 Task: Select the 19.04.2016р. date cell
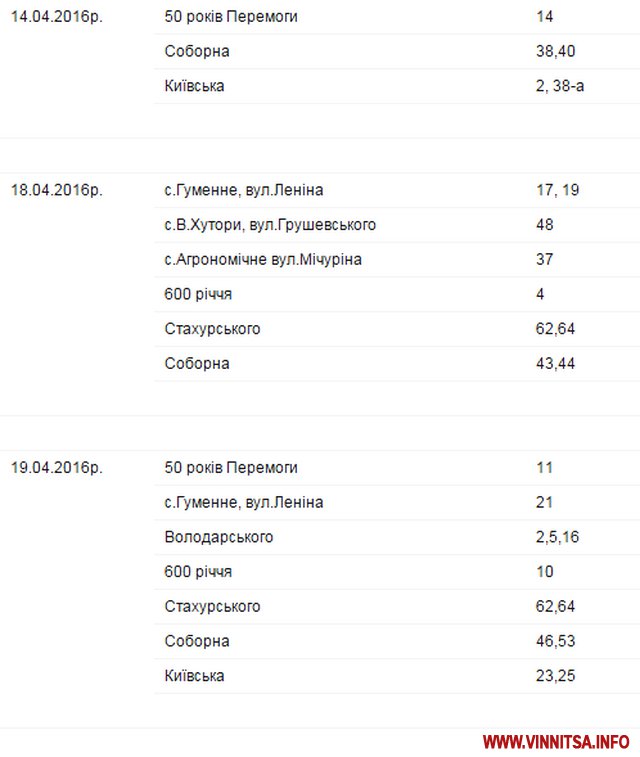(57, 467)
